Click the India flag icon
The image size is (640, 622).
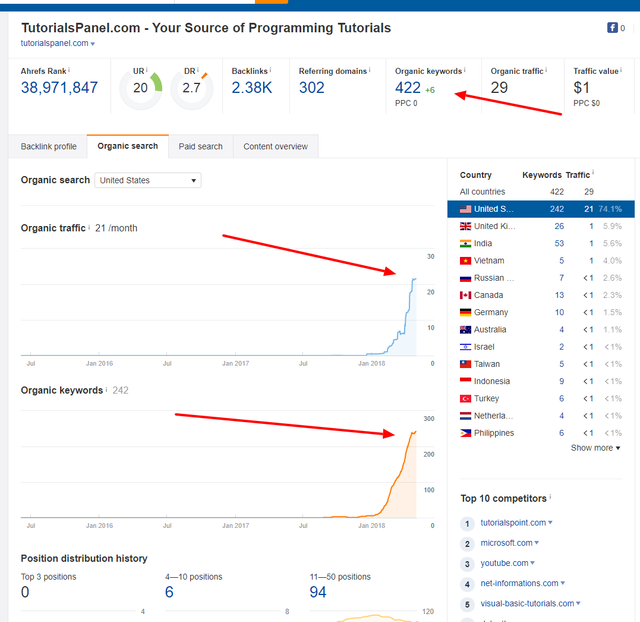click(465, 244)
